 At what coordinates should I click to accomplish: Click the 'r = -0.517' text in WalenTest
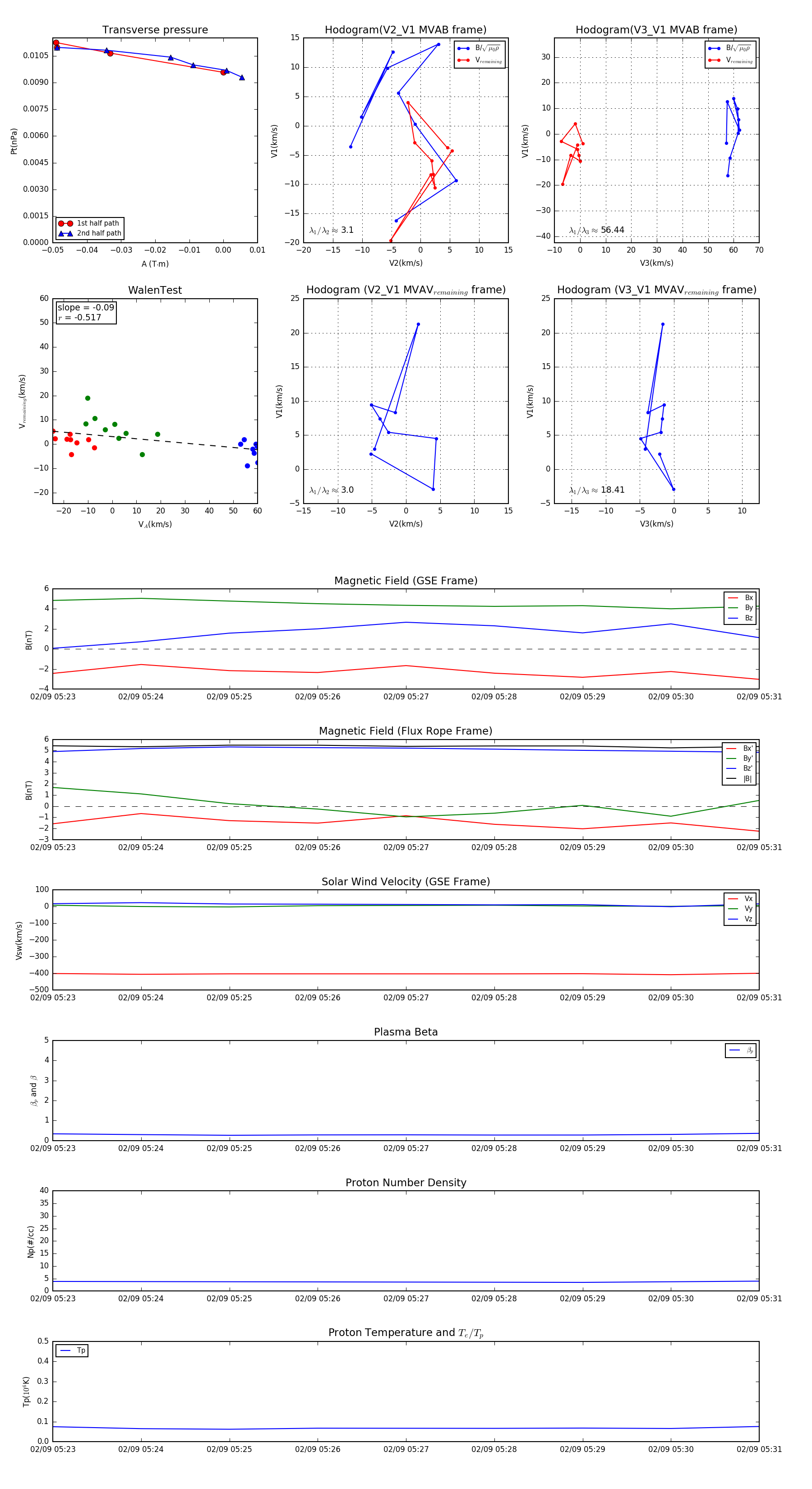point(79,317)
